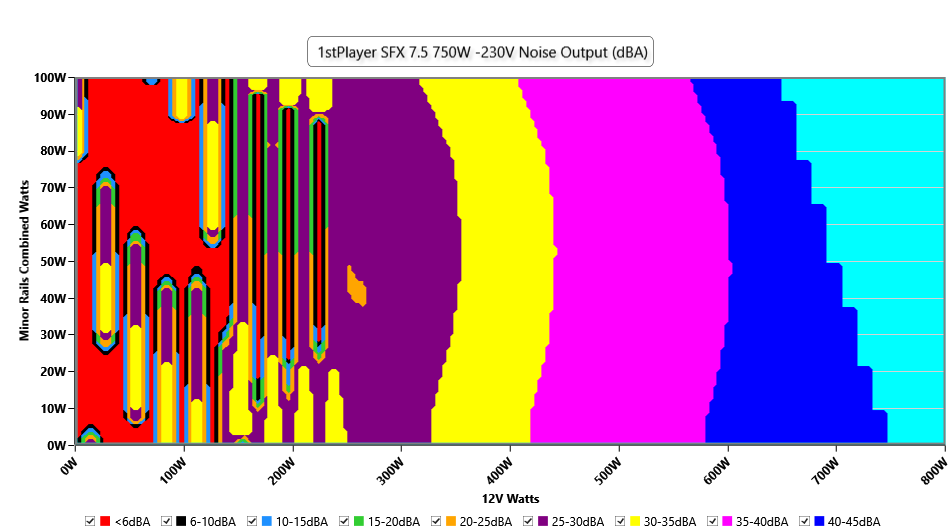Viewport: 950px width, 530px height.
Task: Click the Minor Rails Combined Watts label
Action: [x=24, y=260]
